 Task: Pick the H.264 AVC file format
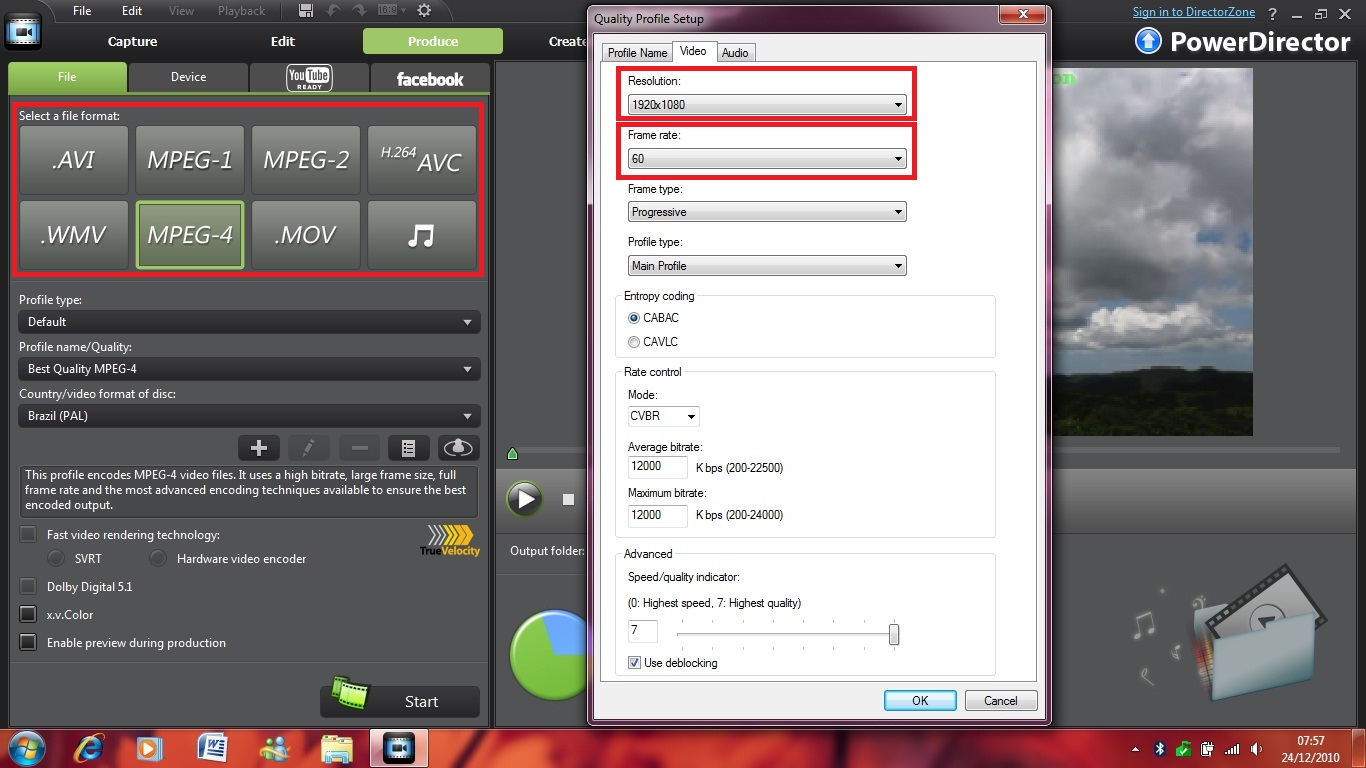pyautogui.click(x=422, y=160)
